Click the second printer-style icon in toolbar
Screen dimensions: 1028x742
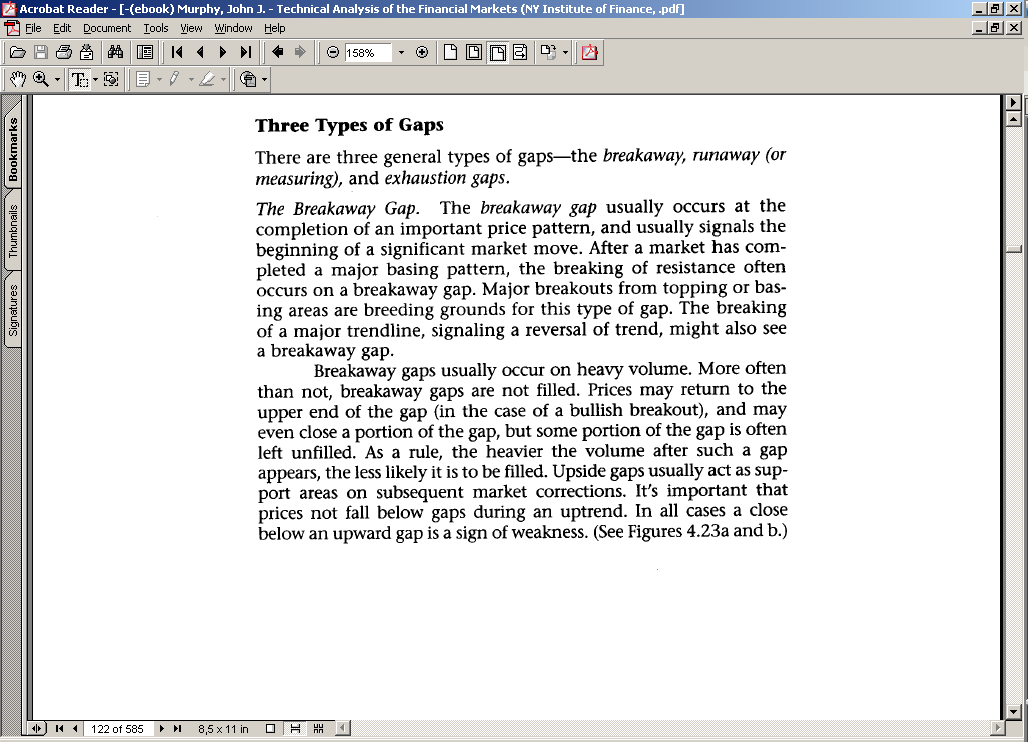(87, 52)
